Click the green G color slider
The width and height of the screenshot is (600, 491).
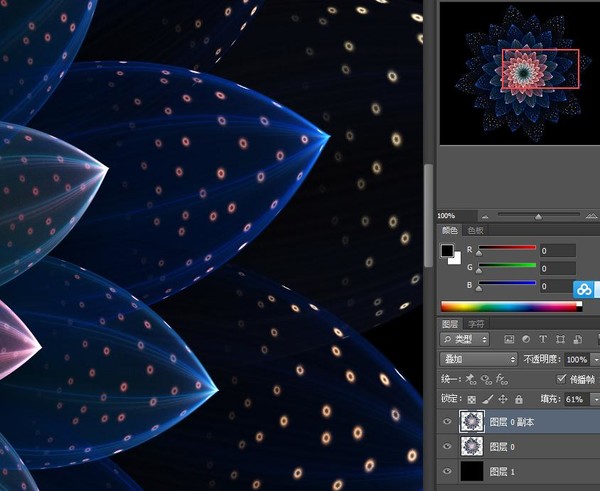click(x=507, y=265)
